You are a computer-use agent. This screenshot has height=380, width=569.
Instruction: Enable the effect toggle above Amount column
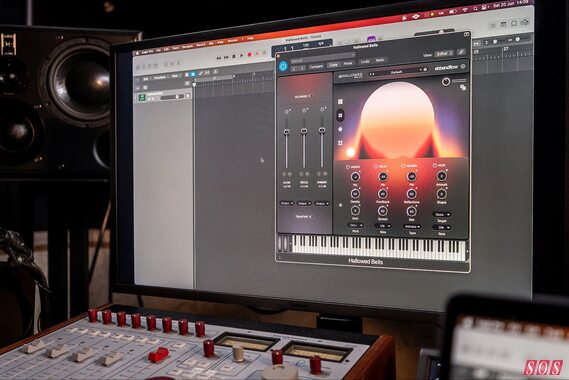[x=435, y=166]
